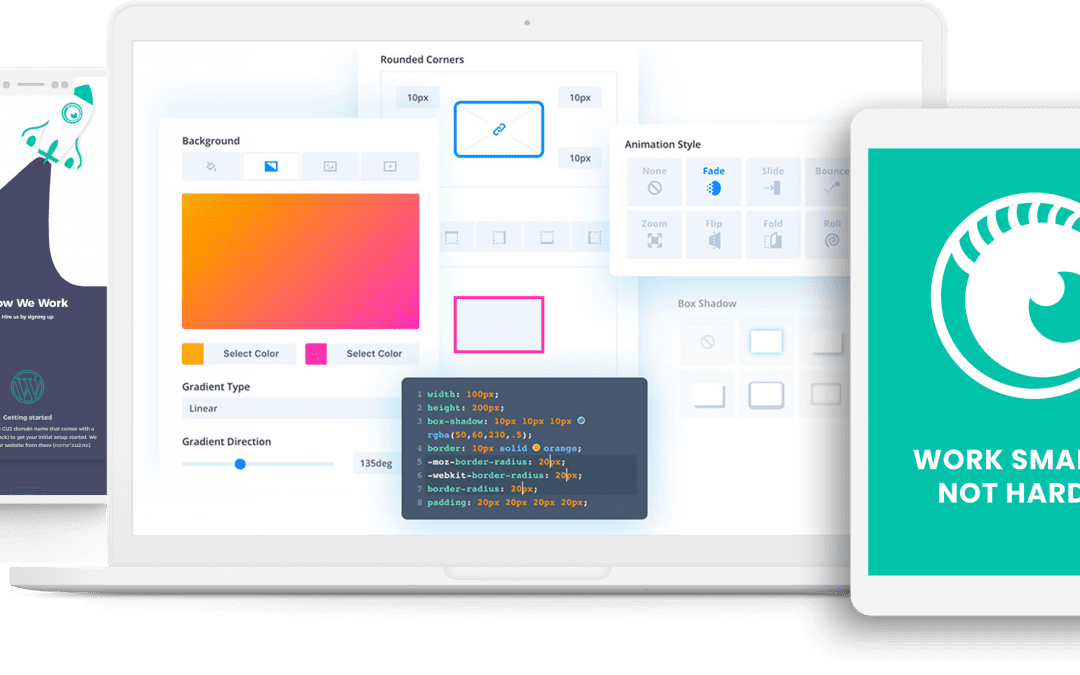Click the eye logo on the tablet
Screen dimensions: 1080x675
(1006, 296)
